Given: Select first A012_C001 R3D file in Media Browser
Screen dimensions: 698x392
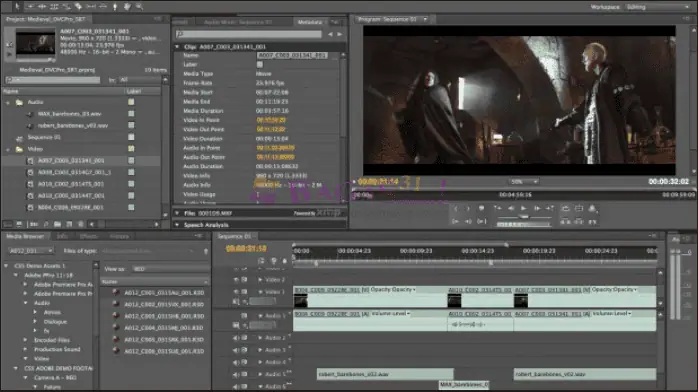Looking at the screenshot, I should pyautogui.click(x=164, y=293).
